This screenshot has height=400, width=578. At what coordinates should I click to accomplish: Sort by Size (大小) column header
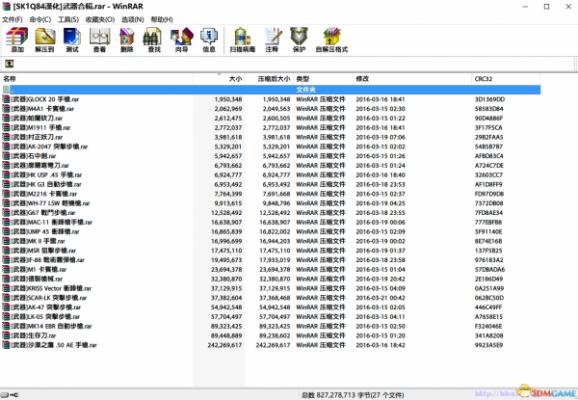(219, 79)
